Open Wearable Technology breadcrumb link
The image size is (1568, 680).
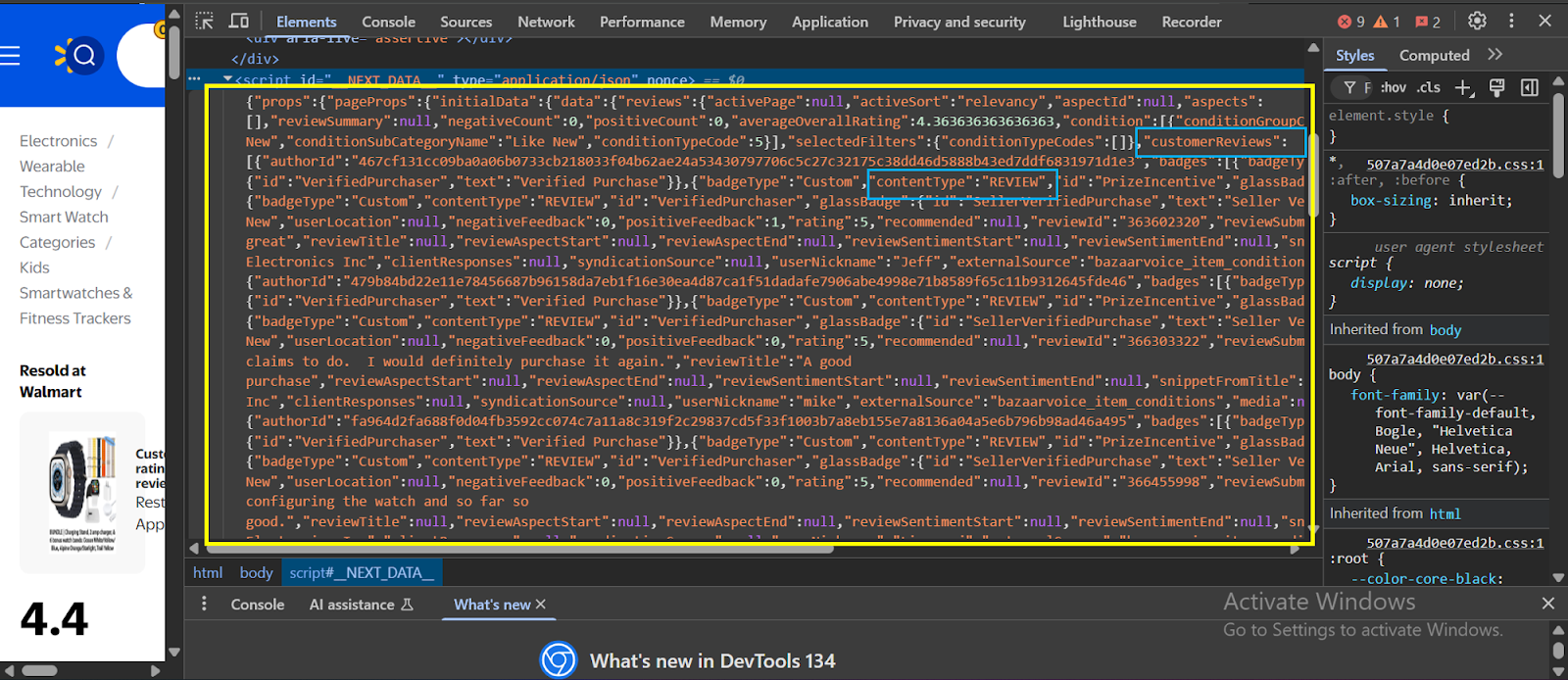pos(60,179)
